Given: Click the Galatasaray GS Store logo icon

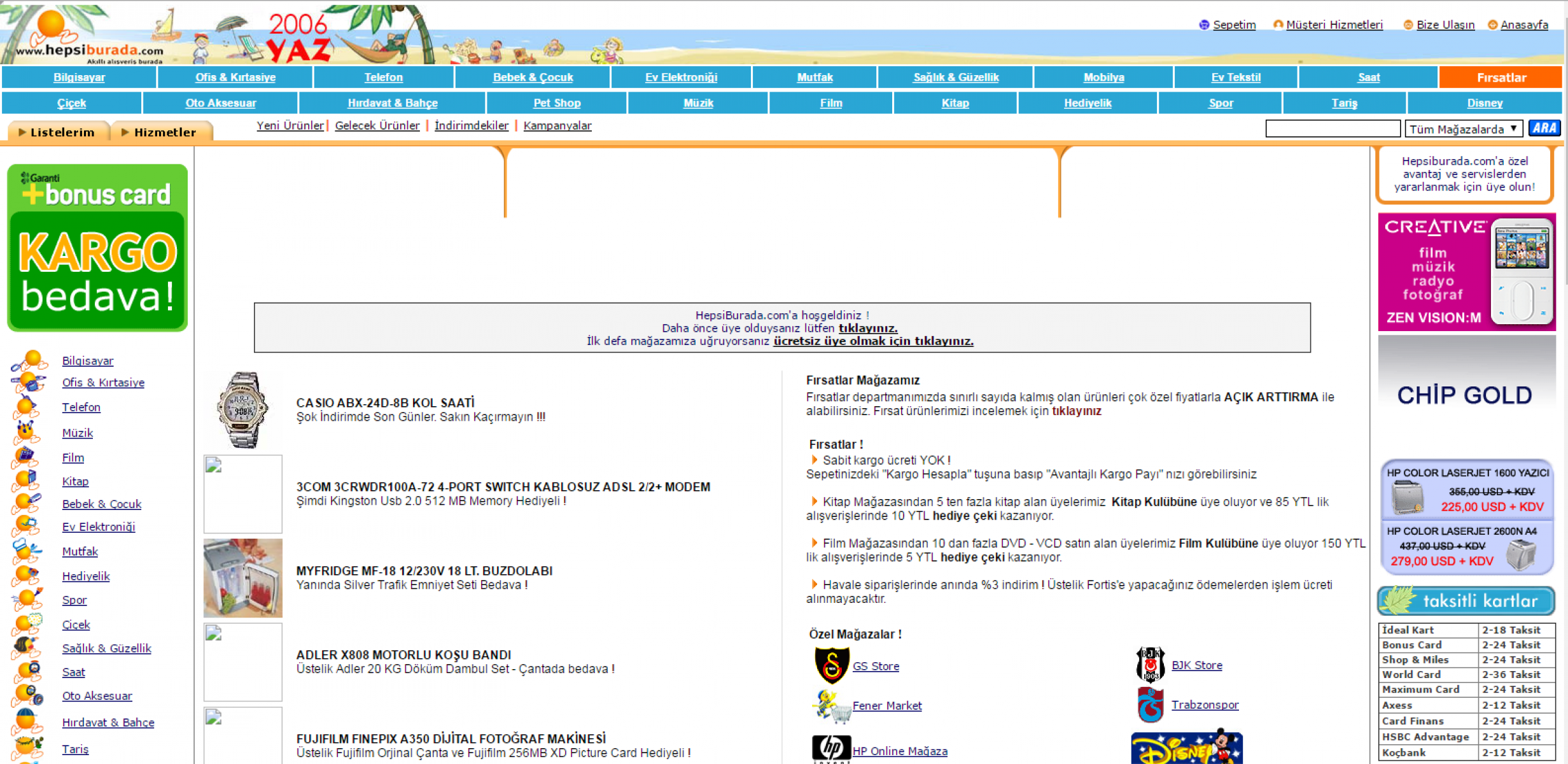Looking at the screenshot, I should [x=831, y=665].
